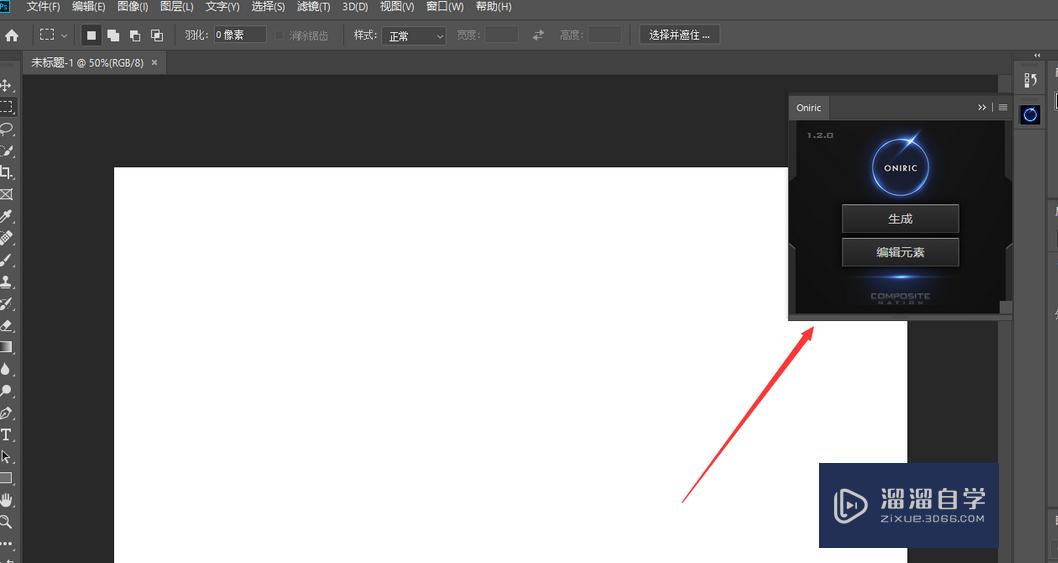Open the 3D(D) menu
The image size is (1058, 563).
click(x=355, y=7)
